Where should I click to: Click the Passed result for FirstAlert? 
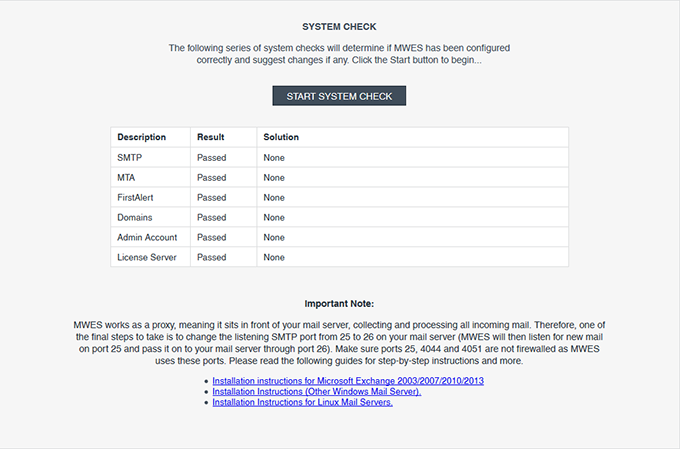[x=212, y=198]
